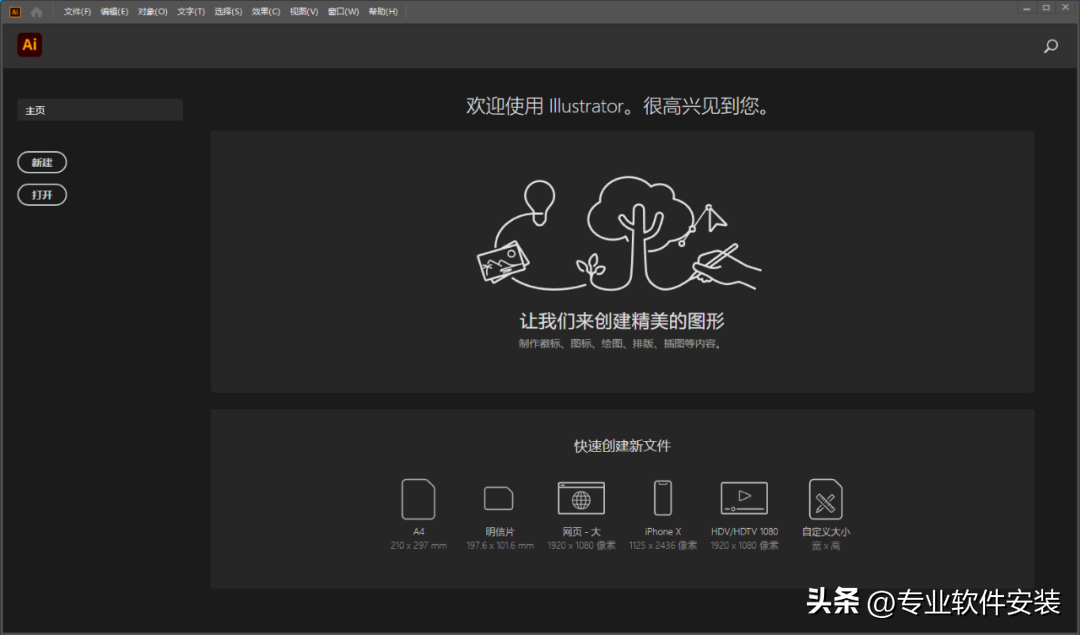Maximize the Illustrator window
1080x635 pixels.
(1046, 8)
